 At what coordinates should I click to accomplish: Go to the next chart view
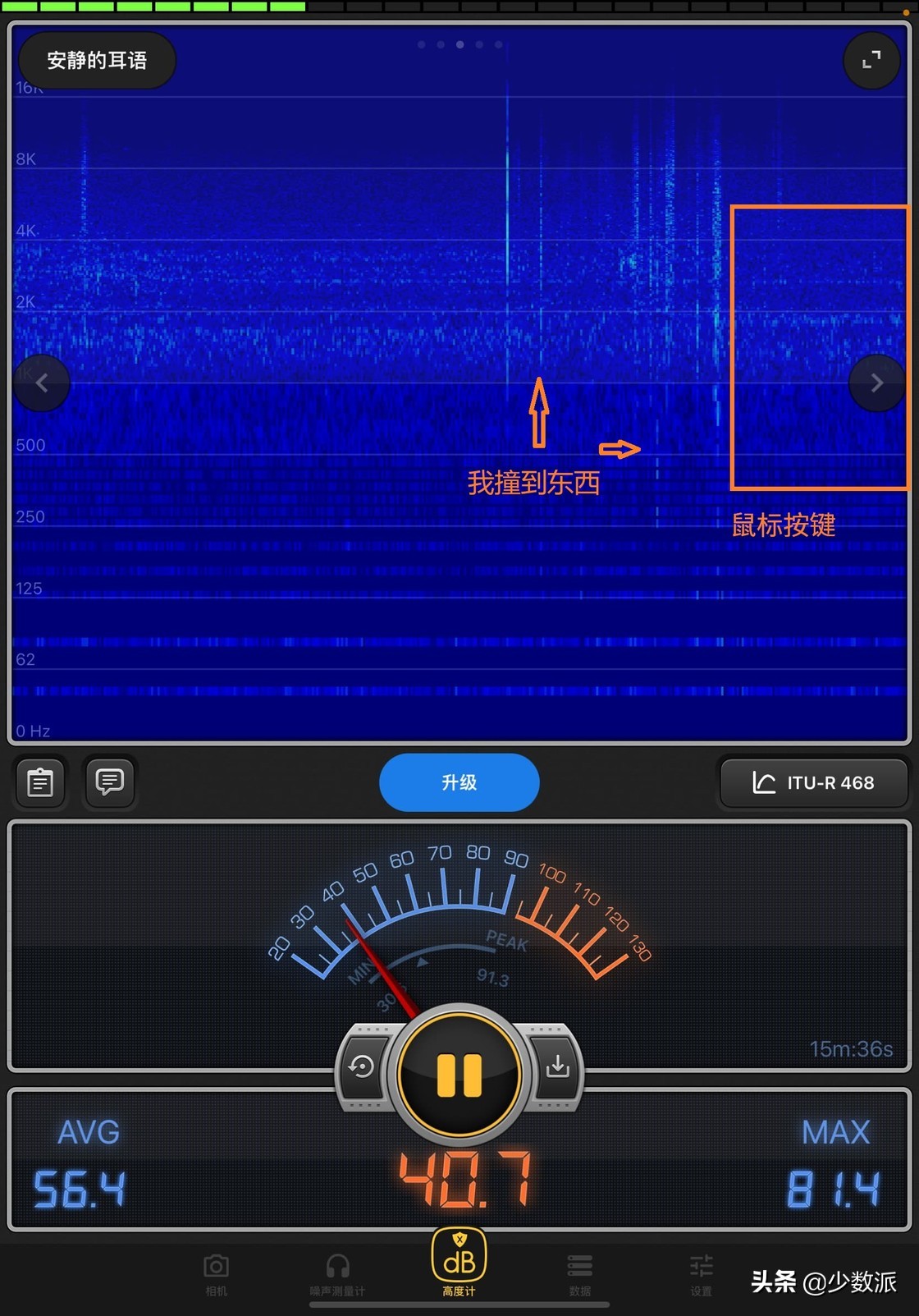pyautogui.click(x=876, y=383)
